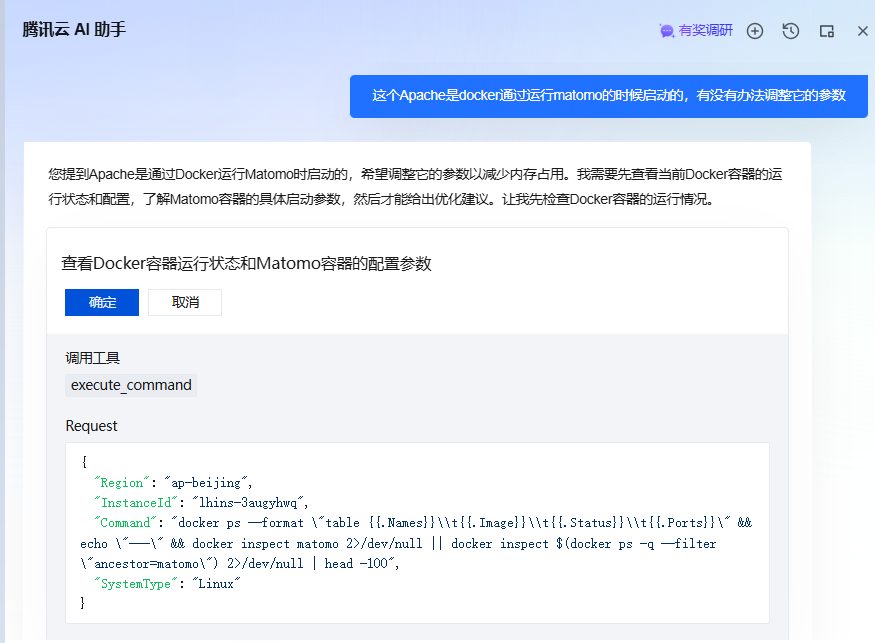
Task: Close the 腾讯云 AI 助手 panel
Action: [x=862, y=31]
